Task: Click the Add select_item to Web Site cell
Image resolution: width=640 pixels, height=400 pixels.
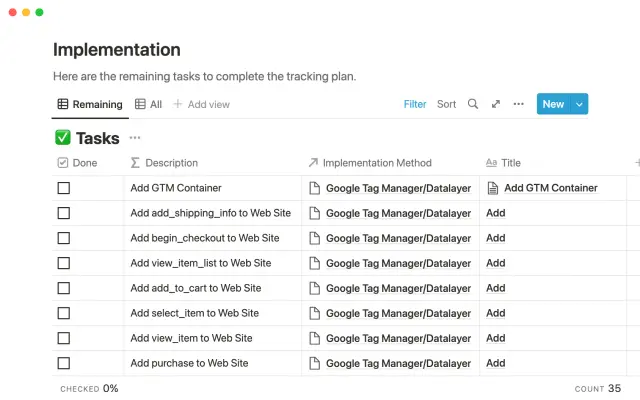Action: pos(213,313)
